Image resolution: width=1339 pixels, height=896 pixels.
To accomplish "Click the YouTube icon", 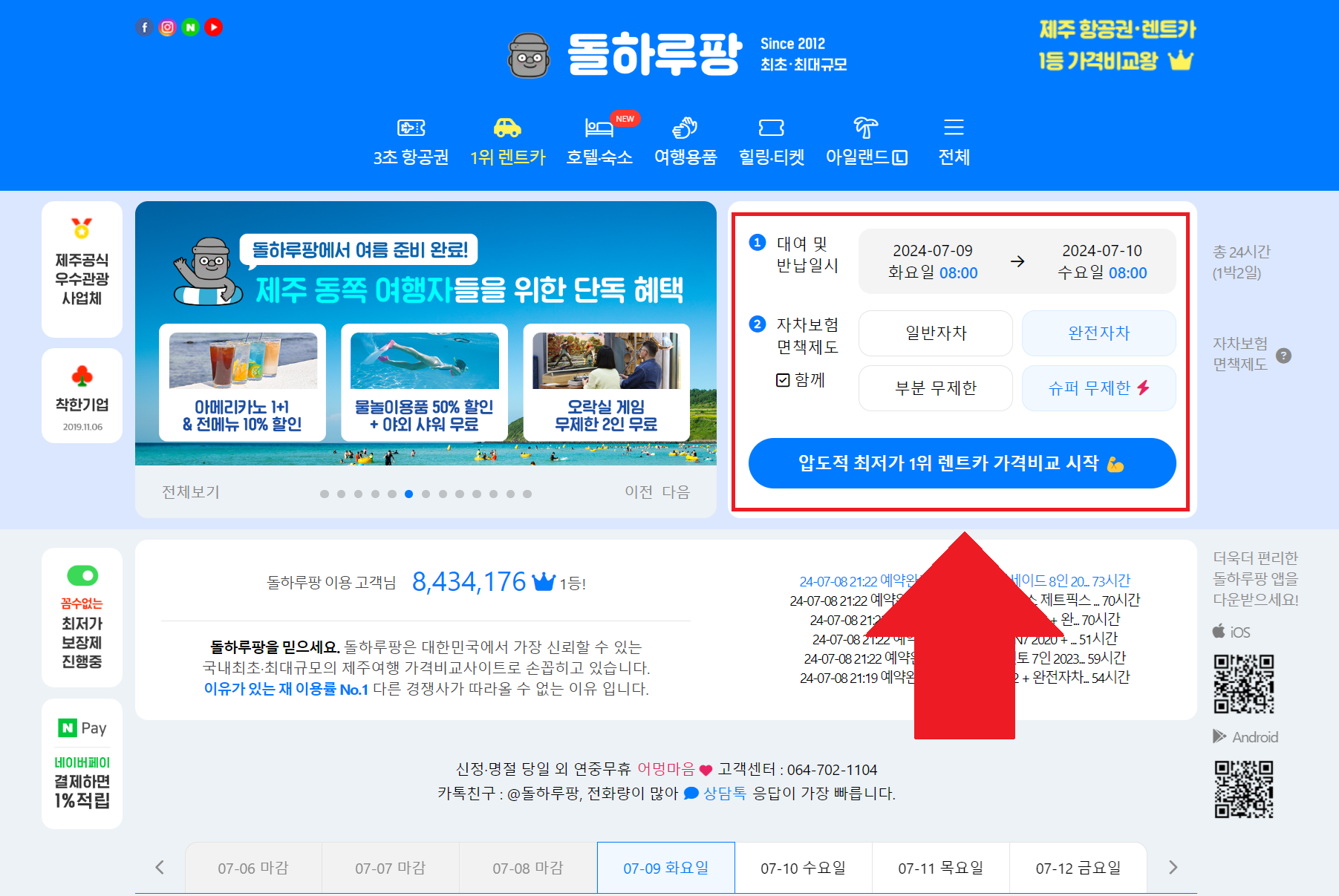I will [x=213, y=27].
